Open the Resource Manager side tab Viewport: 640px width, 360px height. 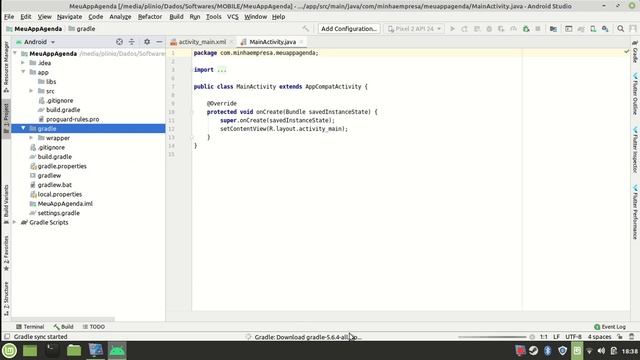click(x=6, y=67)
